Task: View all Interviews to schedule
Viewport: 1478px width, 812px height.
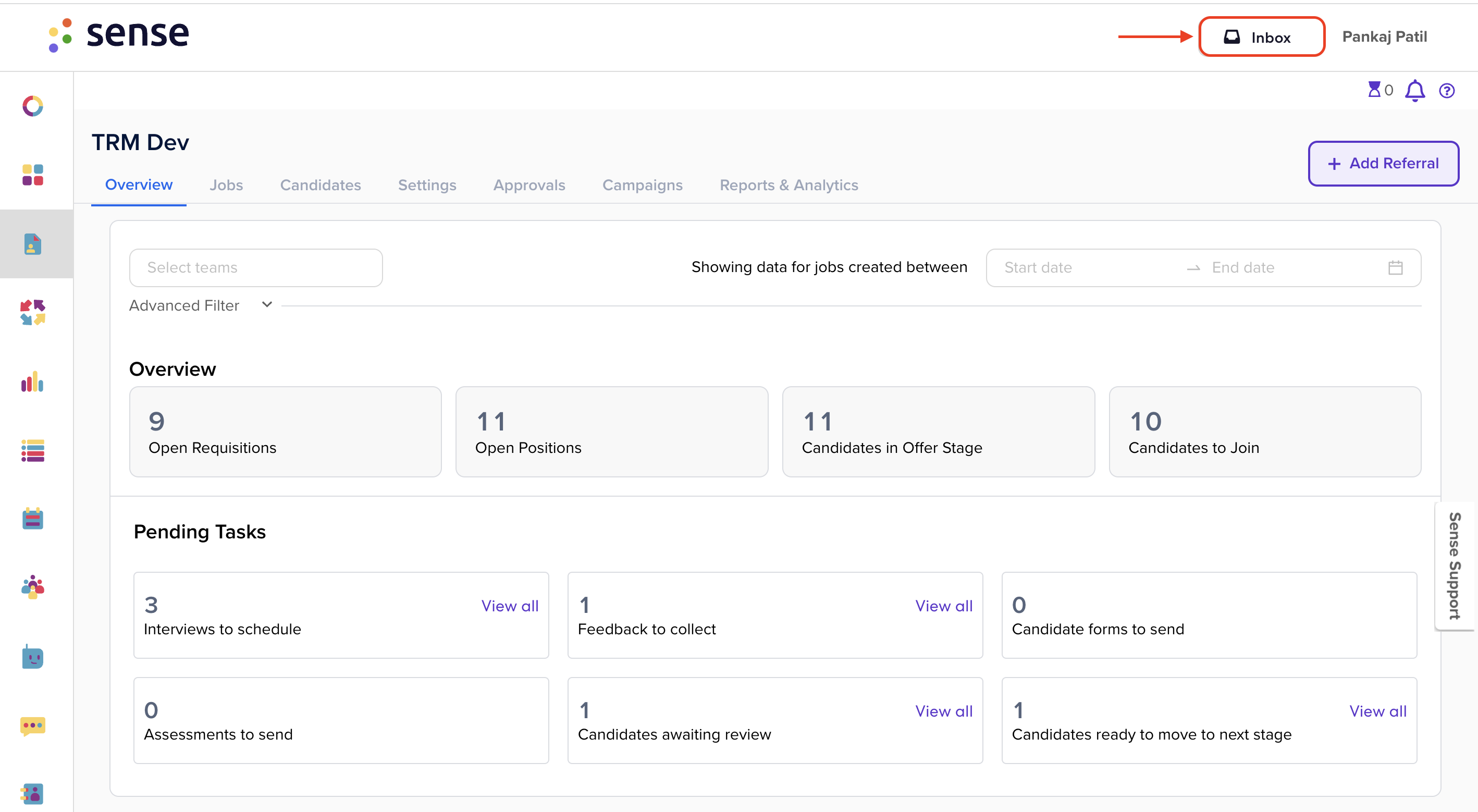Action: 510,606
